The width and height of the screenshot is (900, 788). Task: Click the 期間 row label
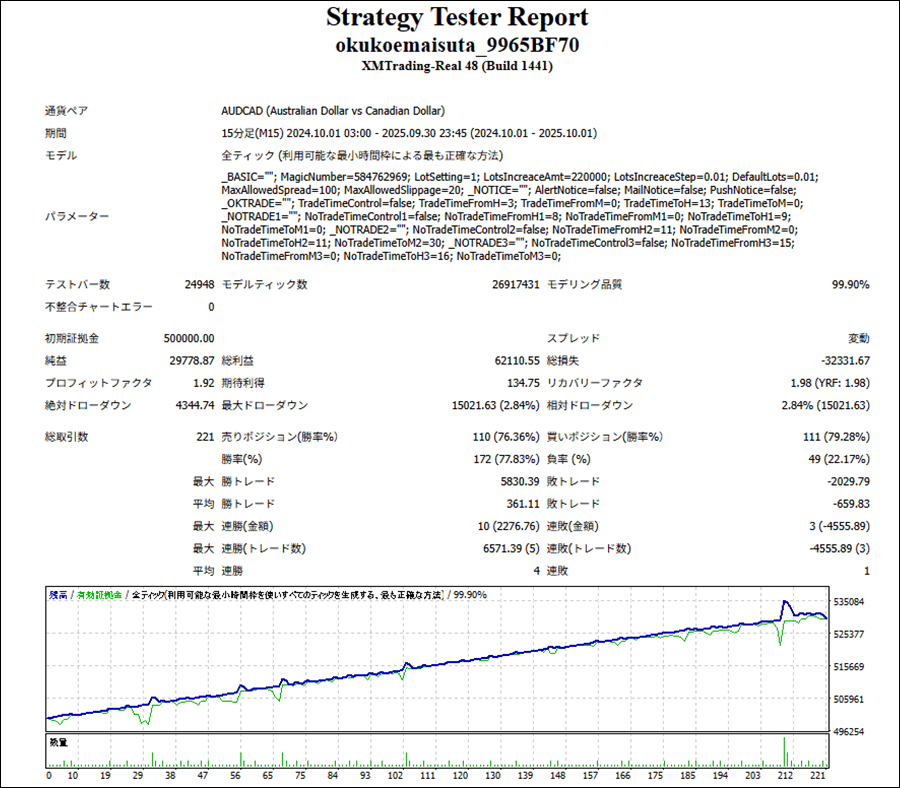[56, 133]
